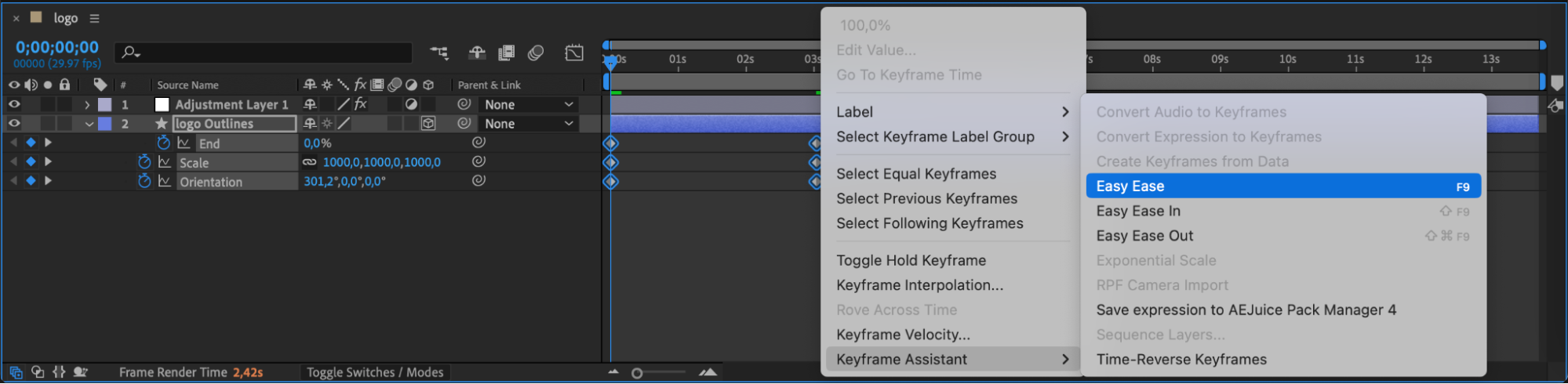Expand the Adjustment Layer 1 properties
Screen dimensions: 1568x384
(x=87, y=104)
